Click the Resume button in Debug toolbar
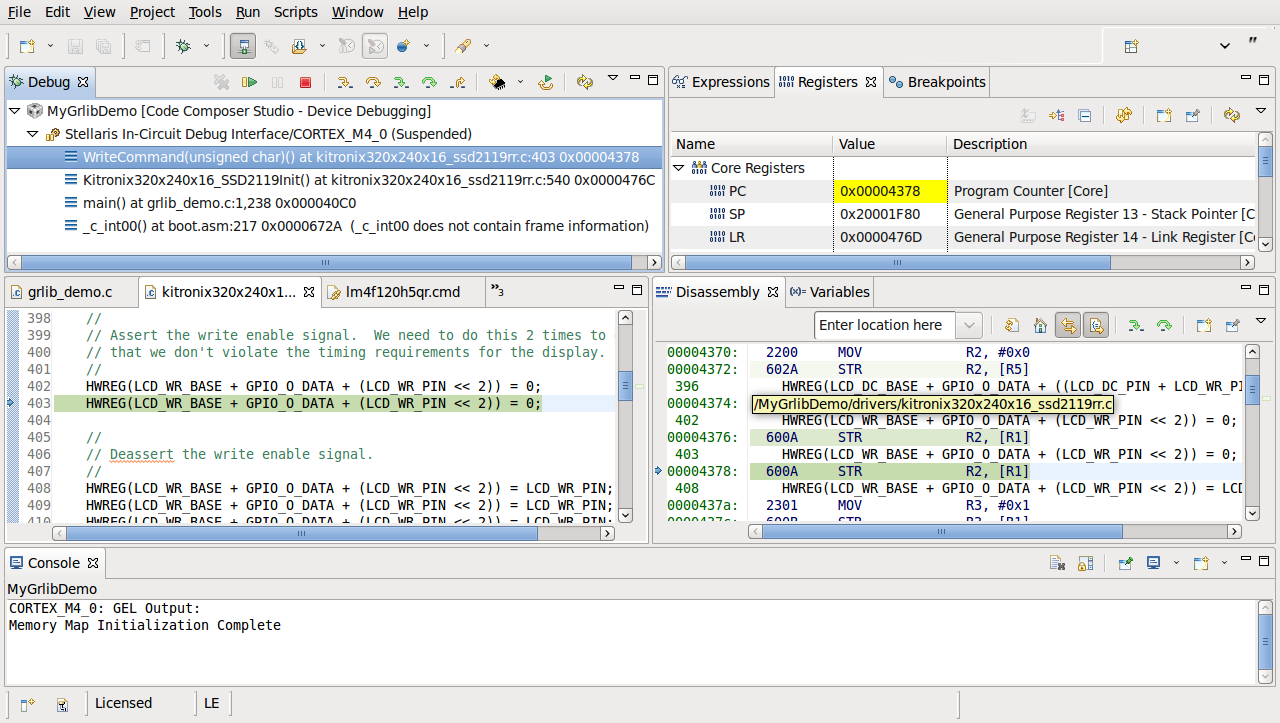1280x723 pixels. (249, 82)
